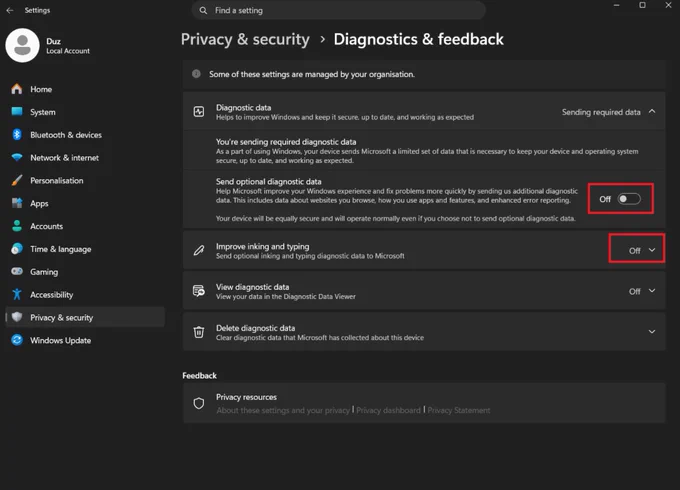Click the Apps icon in sidebar
Viewport: 680px width, 490px height.
[x=17, y=203]
